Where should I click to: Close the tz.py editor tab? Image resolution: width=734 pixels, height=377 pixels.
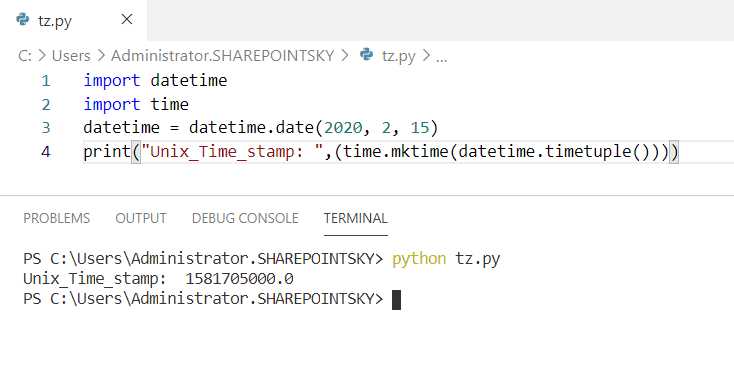127,19
